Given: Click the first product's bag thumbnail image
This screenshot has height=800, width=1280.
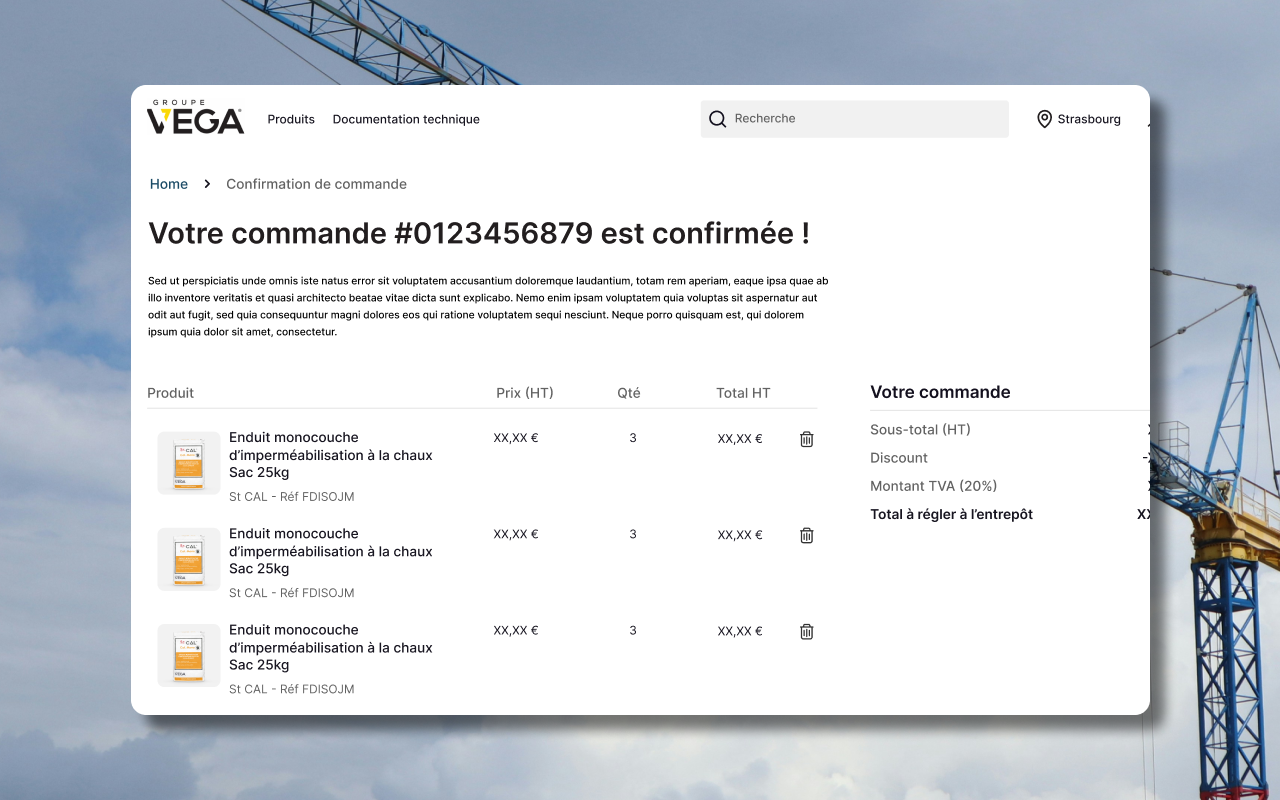Looking at the screenshot, I should tap(188, 462).
